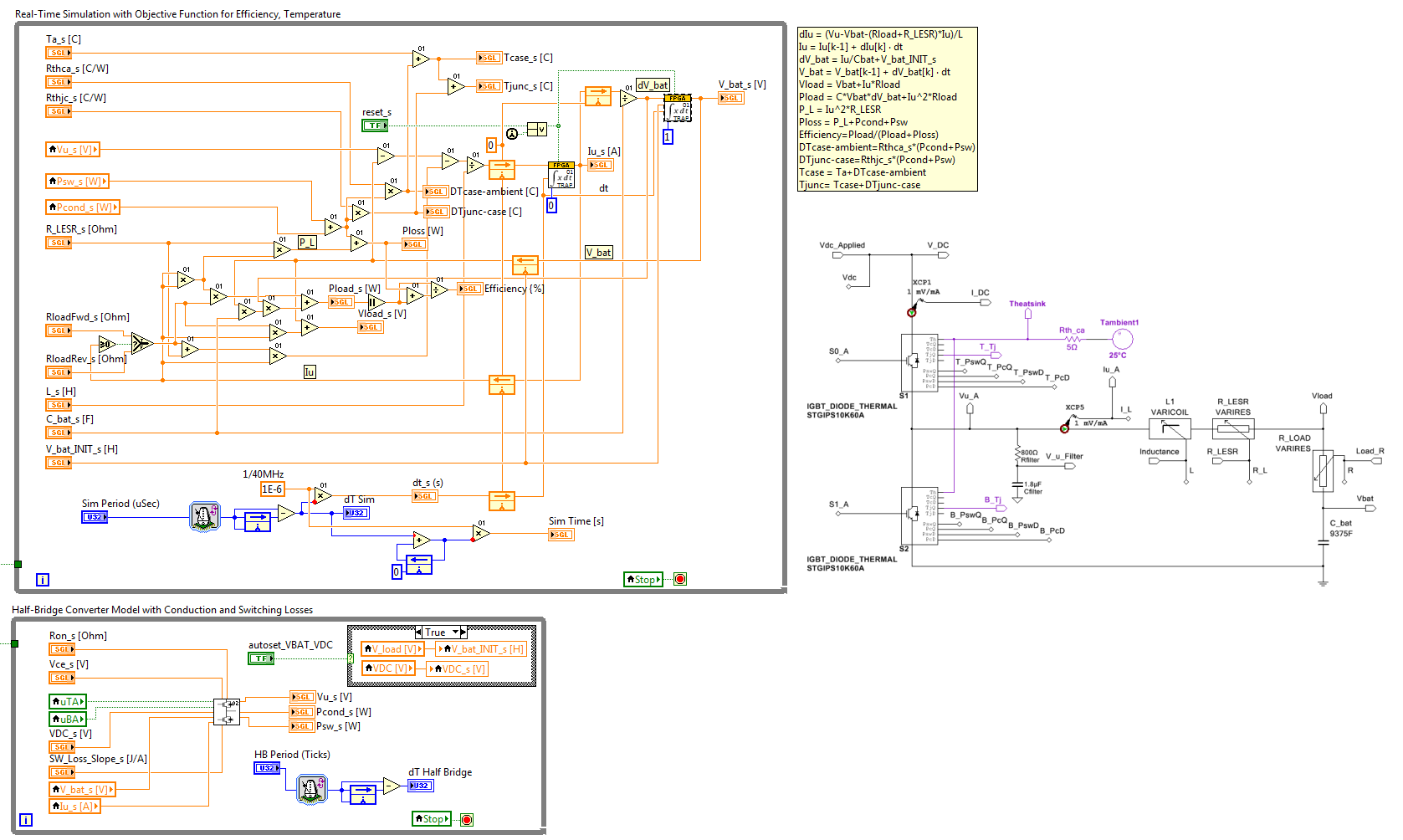Click the HB Period (Ticks) U32 control
Image resolution: width=1403 pixels, height=840 pixels.
[x=267, y=768]
